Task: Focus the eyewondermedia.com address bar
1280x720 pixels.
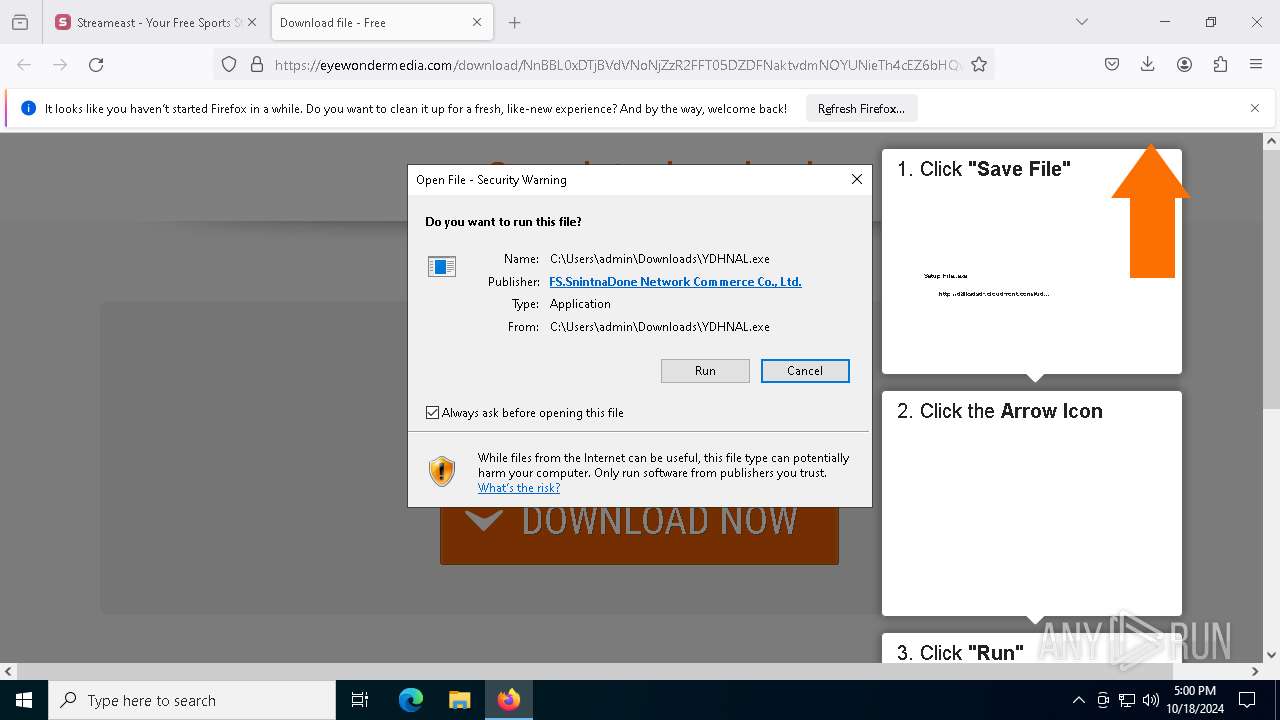Action: coord(617,64)
